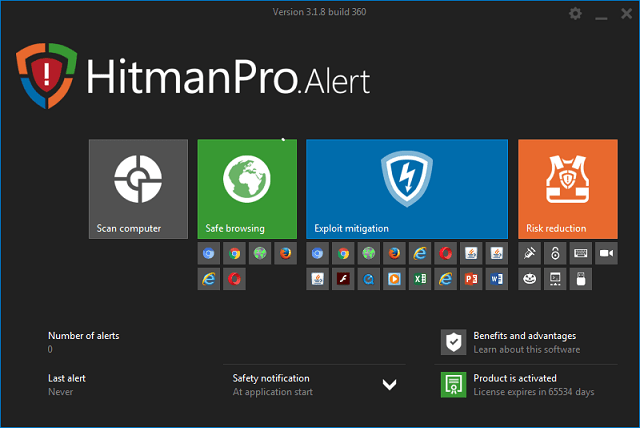Screen dimensions: 640x428
Task: Select Firefox icon under Exploit mitigation
Action: [394, 253]
